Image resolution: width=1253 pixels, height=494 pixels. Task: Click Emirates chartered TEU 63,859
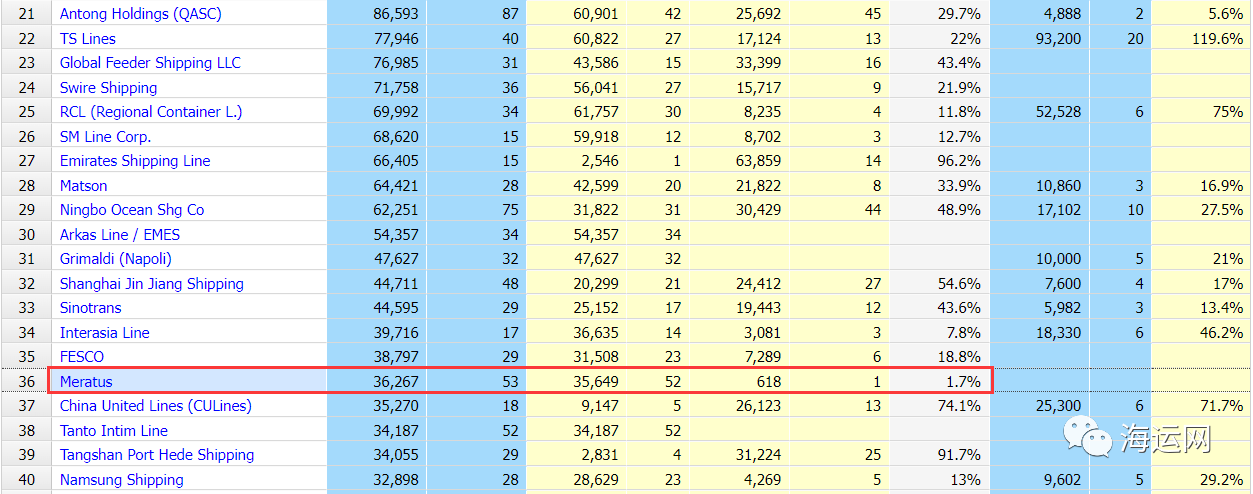[758, 161]
